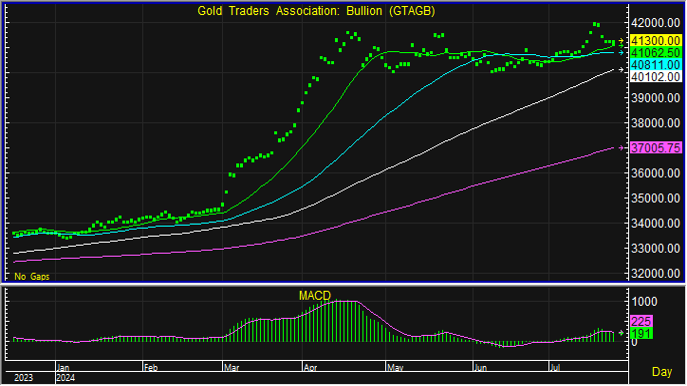The height and width of the screenshot is (386, 687).
Task: Click the Jan month label on time axis
Action: [x=63, y=368]
